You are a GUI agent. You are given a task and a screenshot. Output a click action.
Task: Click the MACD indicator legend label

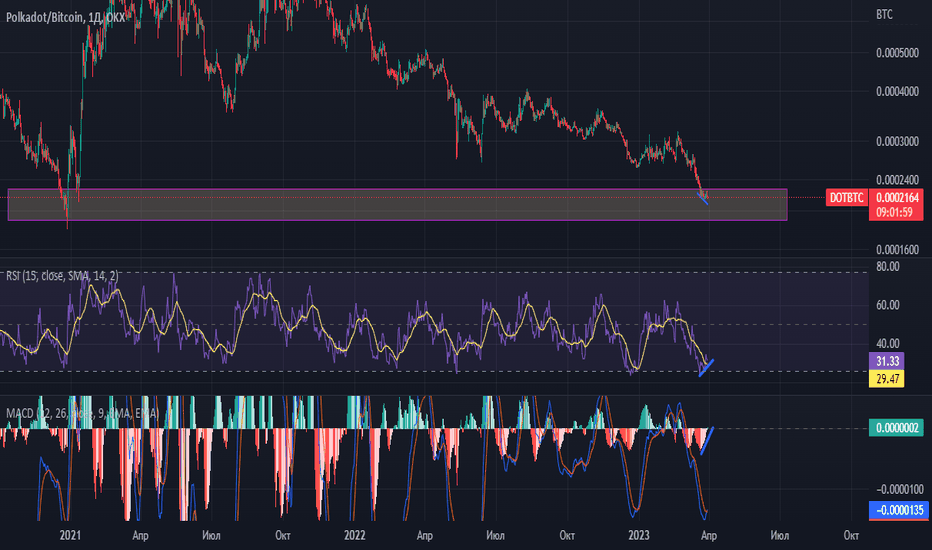[x=83, y=413]
